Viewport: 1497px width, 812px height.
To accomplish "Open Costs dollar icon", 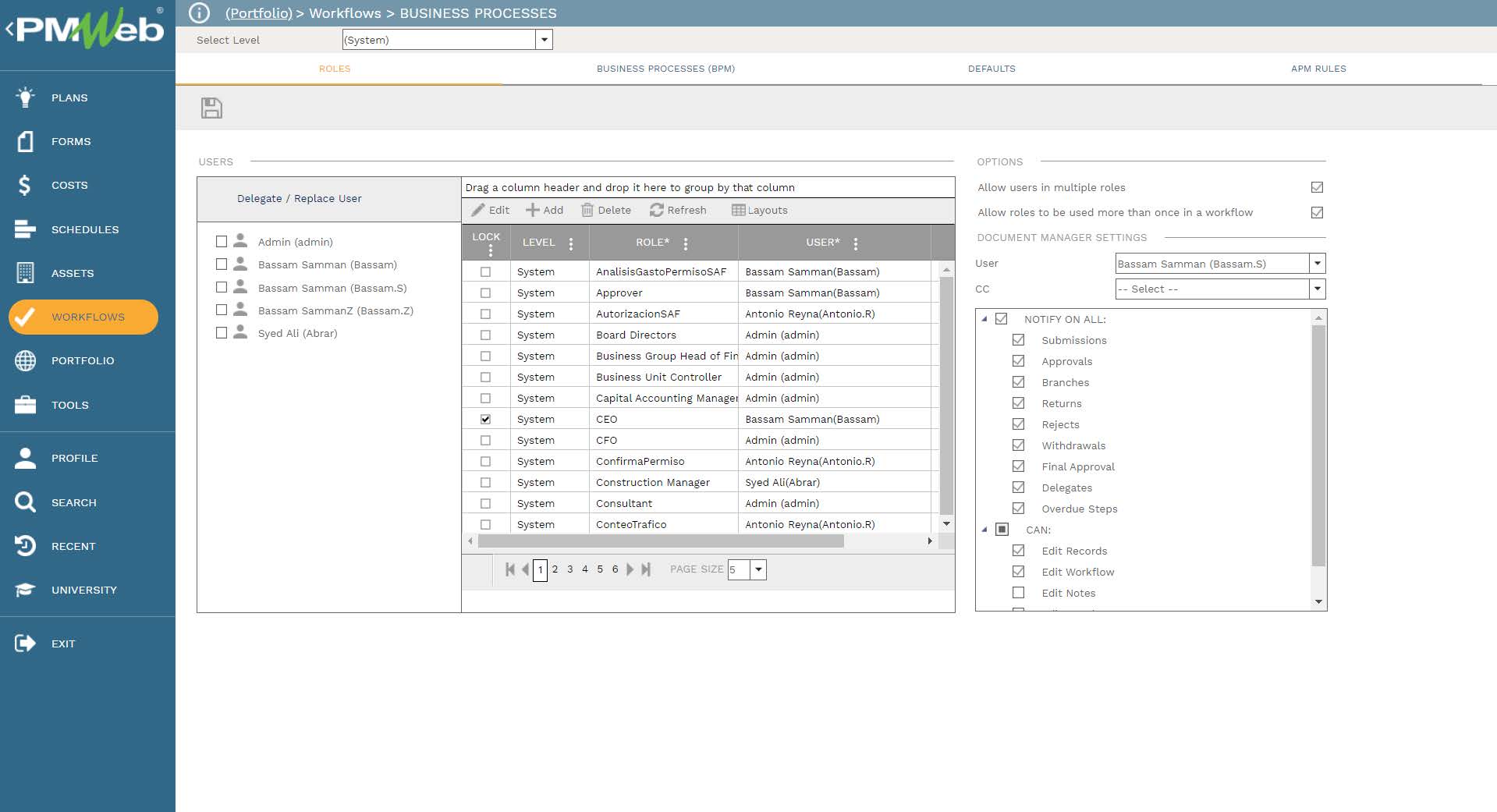I will click(x=25, y=185).
